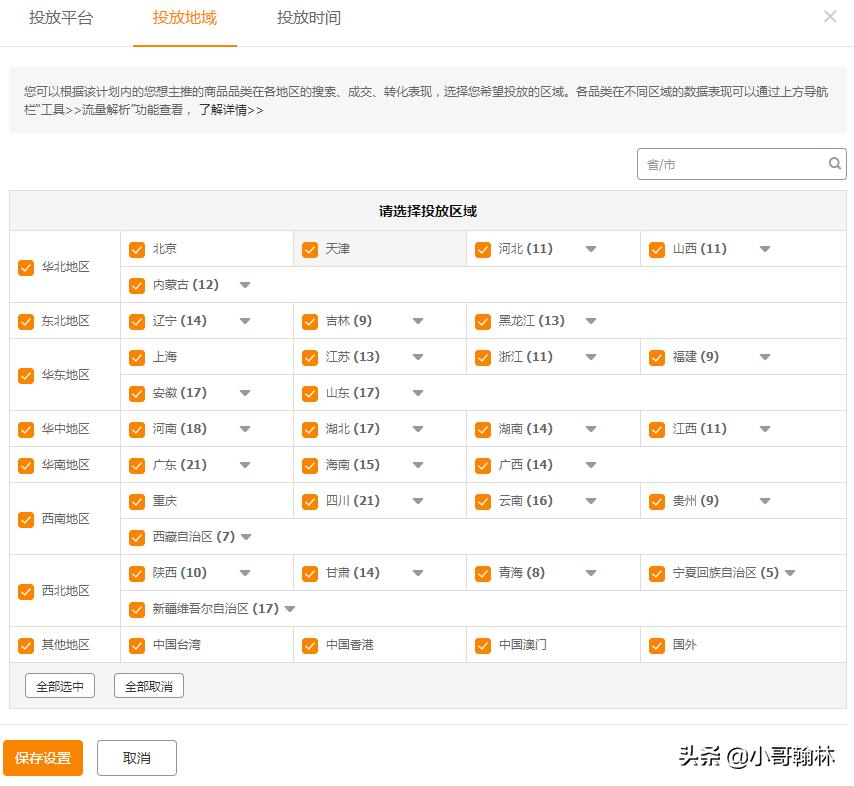The width and height of the screenshot is (854, 786).
Task: Uncheck the 北京 checkbox
Action: [137, 249]
